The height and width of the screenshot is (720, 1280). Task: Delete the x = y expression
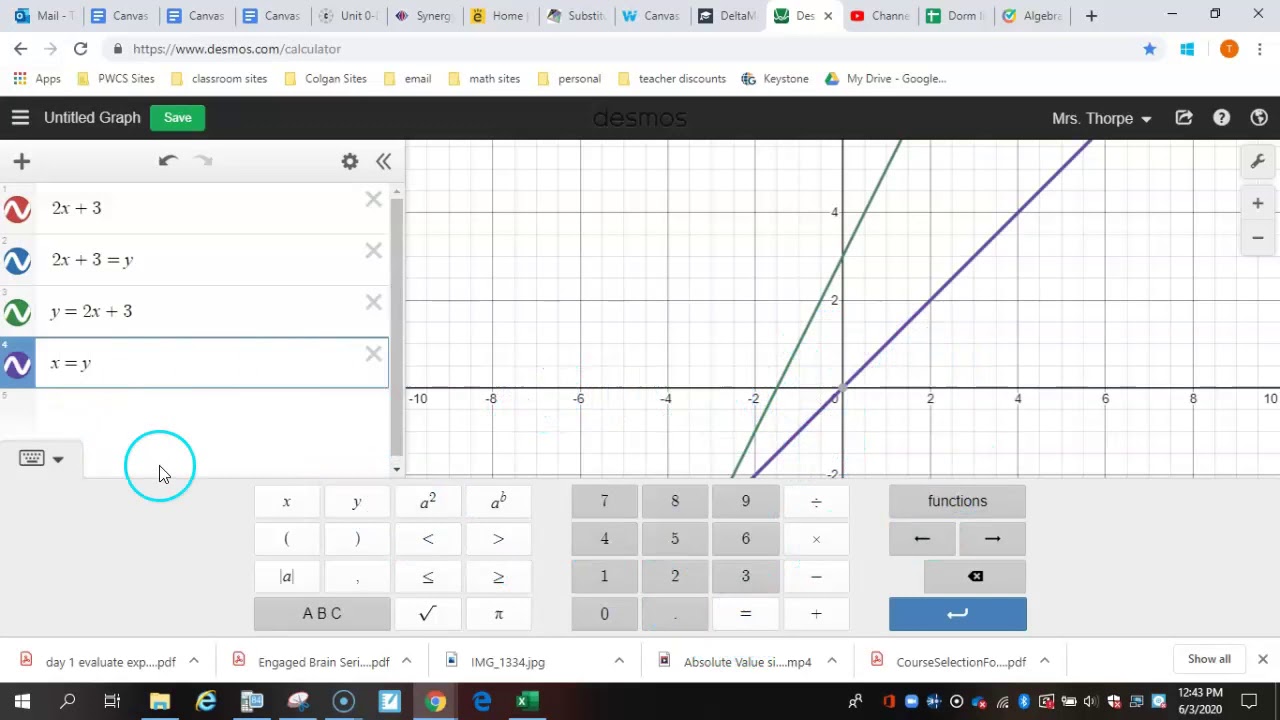pos(374,354)
